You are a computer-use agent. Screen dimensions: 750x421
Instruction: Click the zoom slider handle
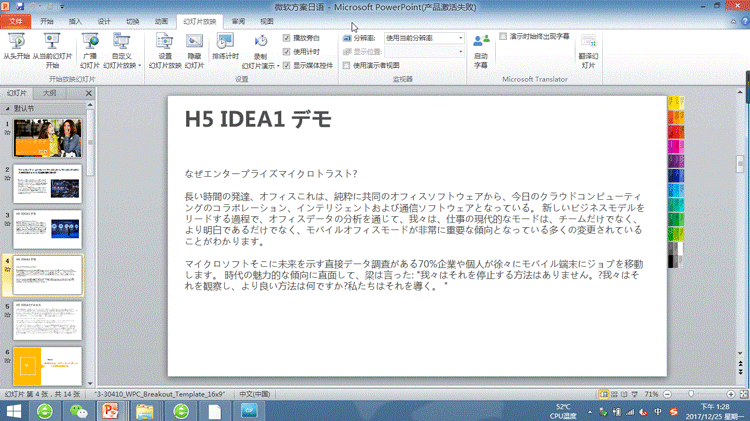(x=691, y=394)
